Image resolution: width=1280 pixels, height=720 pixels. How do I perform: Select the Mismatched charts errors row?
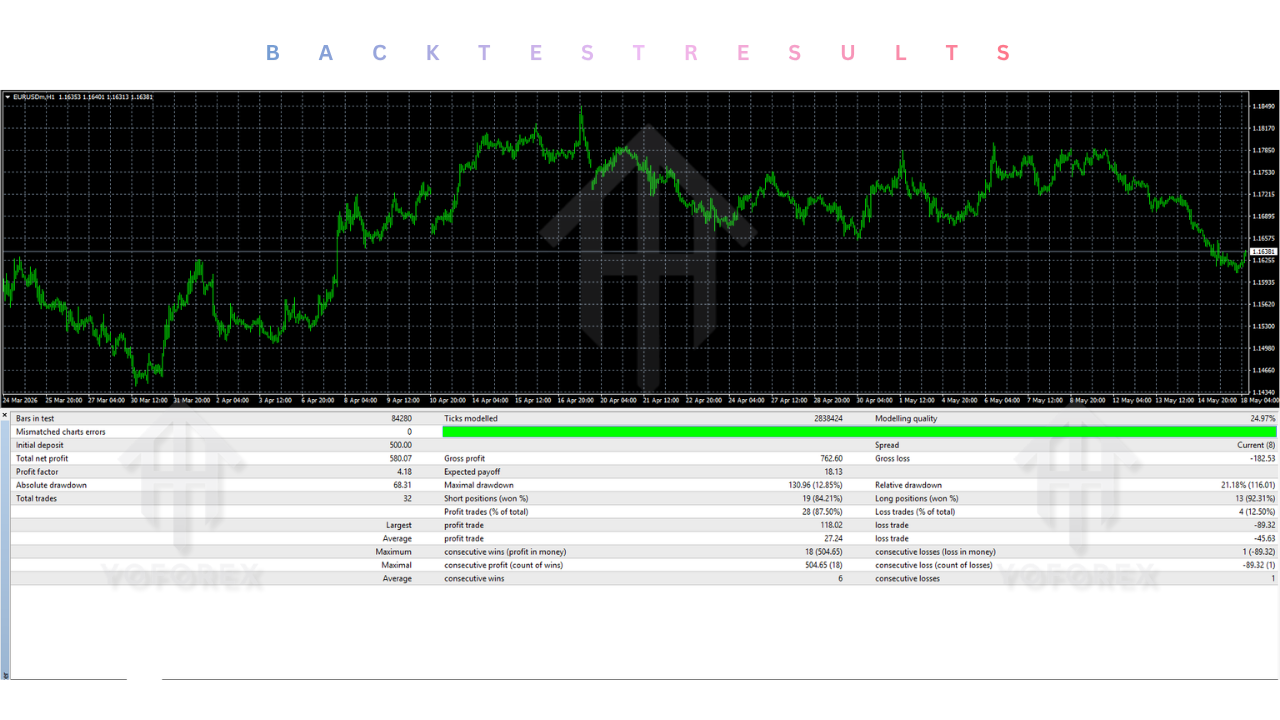tap(213, 432)
